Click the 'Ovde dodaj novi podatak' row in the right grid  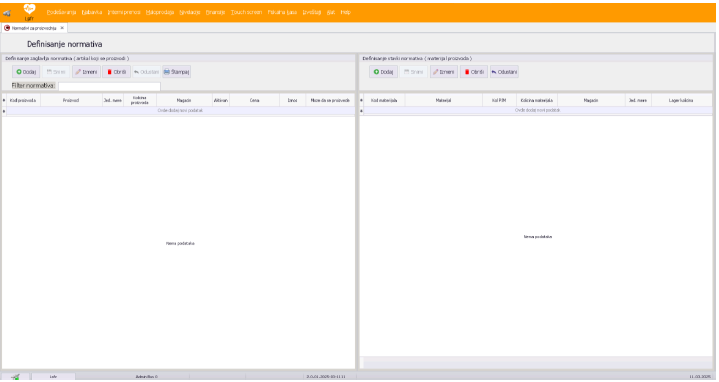(x=537, y=111)
